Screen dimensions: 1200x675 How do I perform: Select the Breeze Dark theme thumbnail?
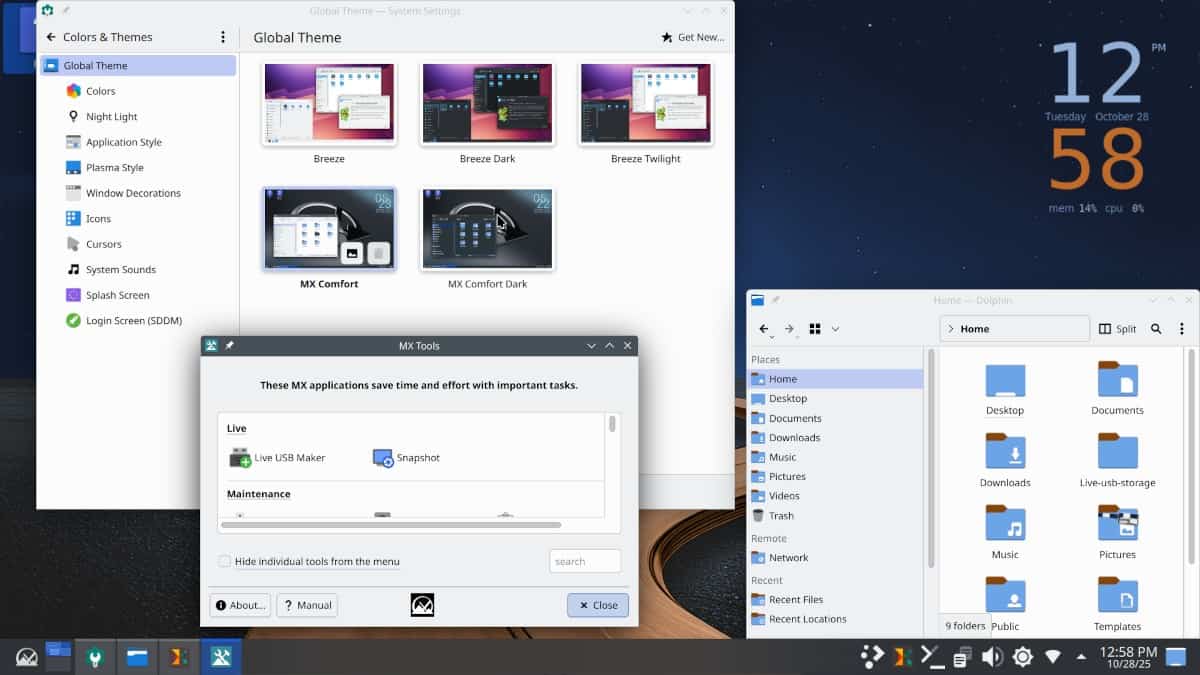488,105
